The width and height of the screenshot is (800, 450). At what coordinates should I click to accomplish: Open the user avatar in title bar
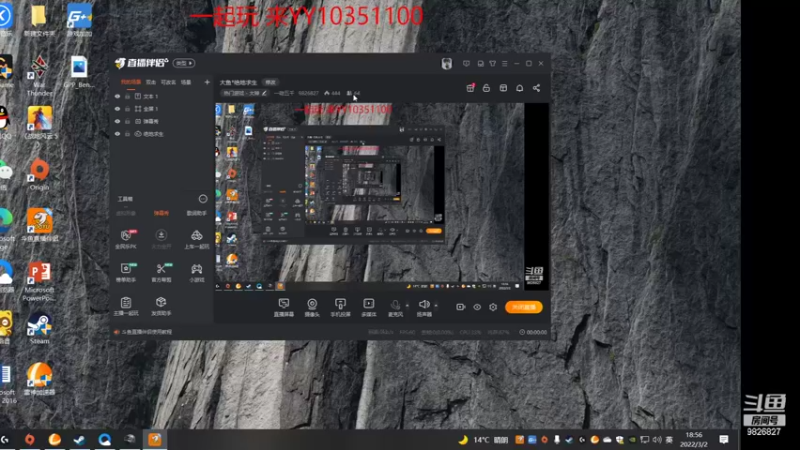[x=446, y=63]
